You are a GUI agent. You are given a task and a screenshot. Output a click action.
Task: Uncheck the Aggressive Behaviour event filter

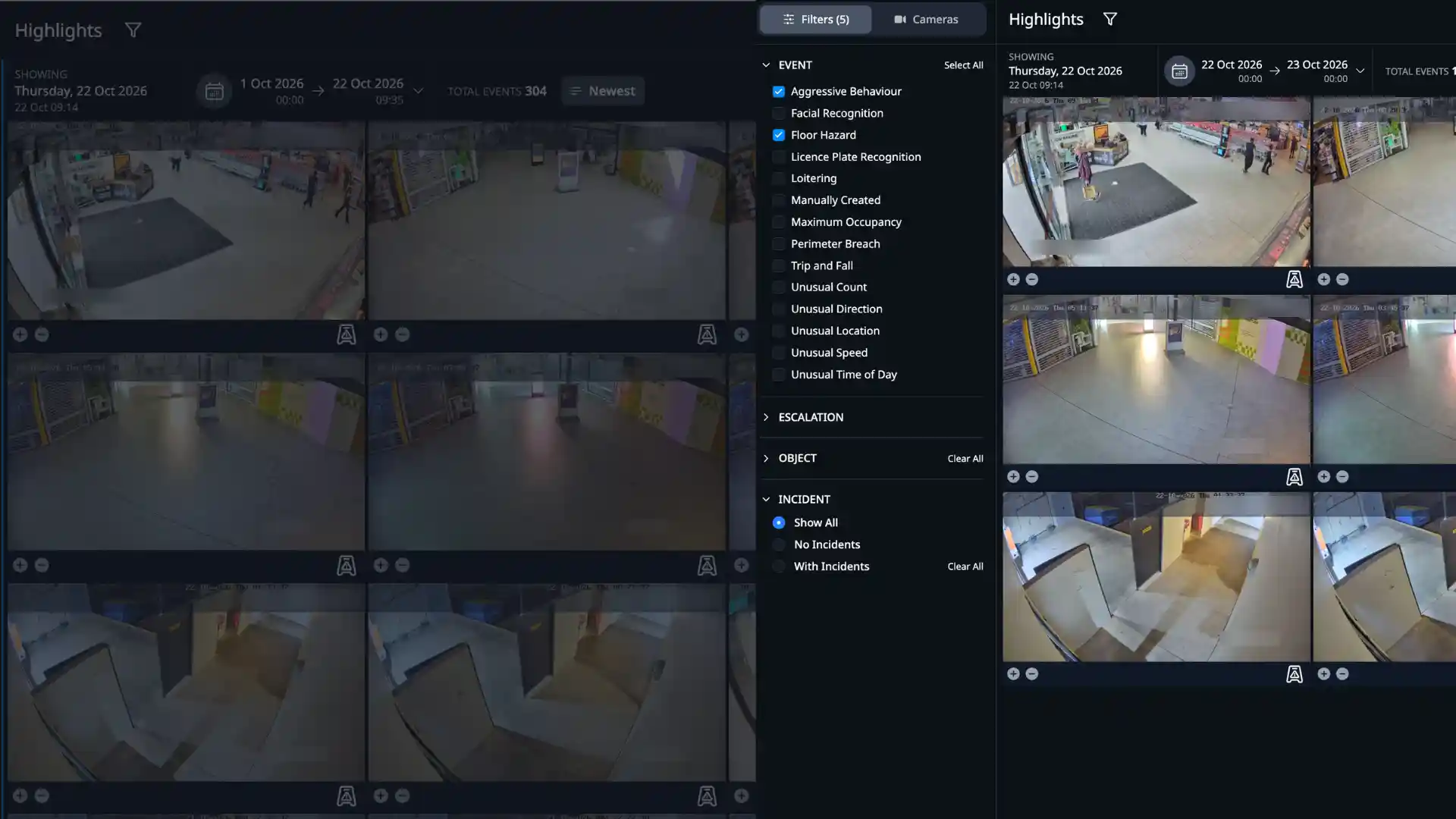pos(778,92)
